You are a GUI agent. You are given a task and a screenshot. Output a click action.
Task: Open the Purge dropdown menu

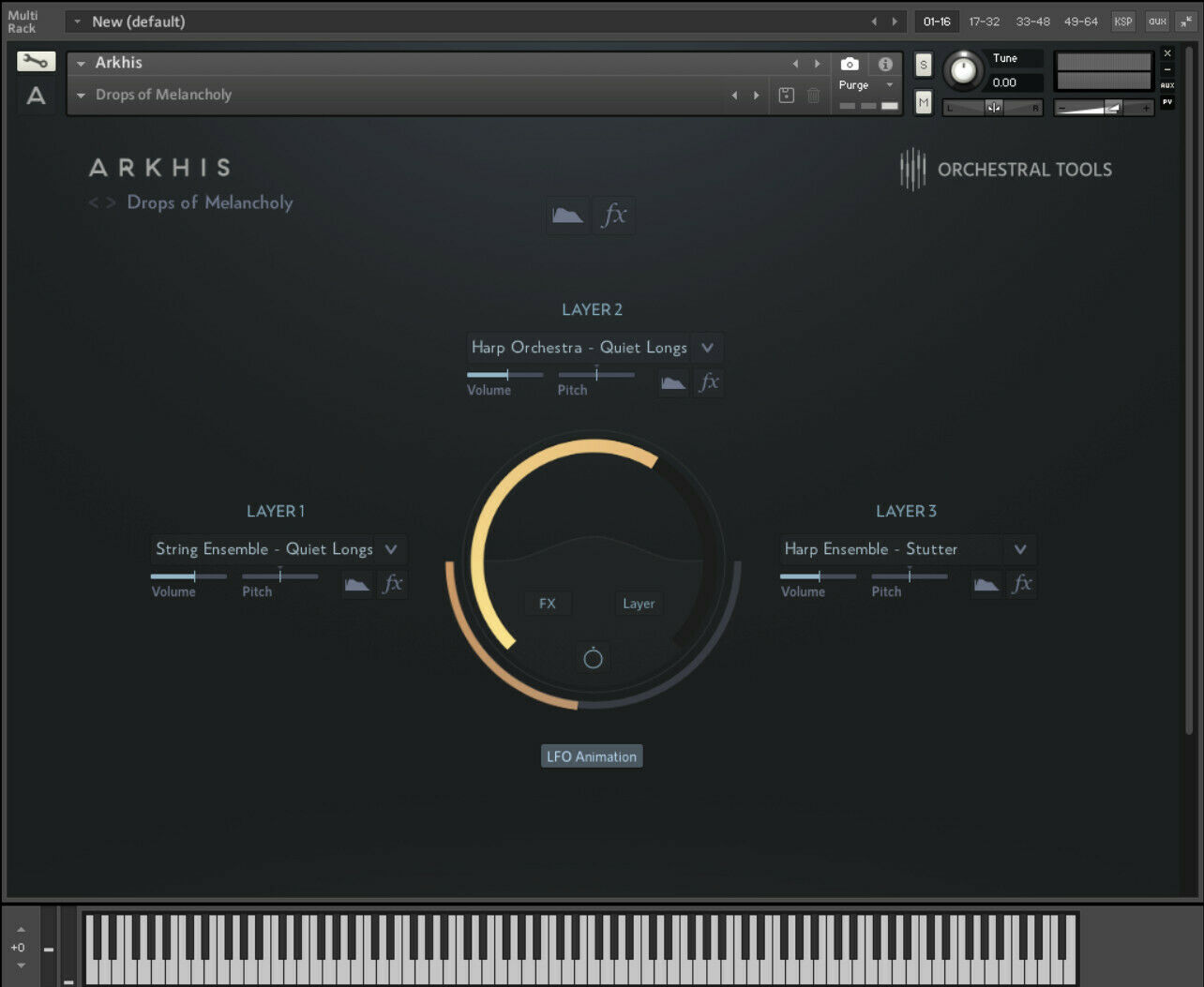(865, 85)
